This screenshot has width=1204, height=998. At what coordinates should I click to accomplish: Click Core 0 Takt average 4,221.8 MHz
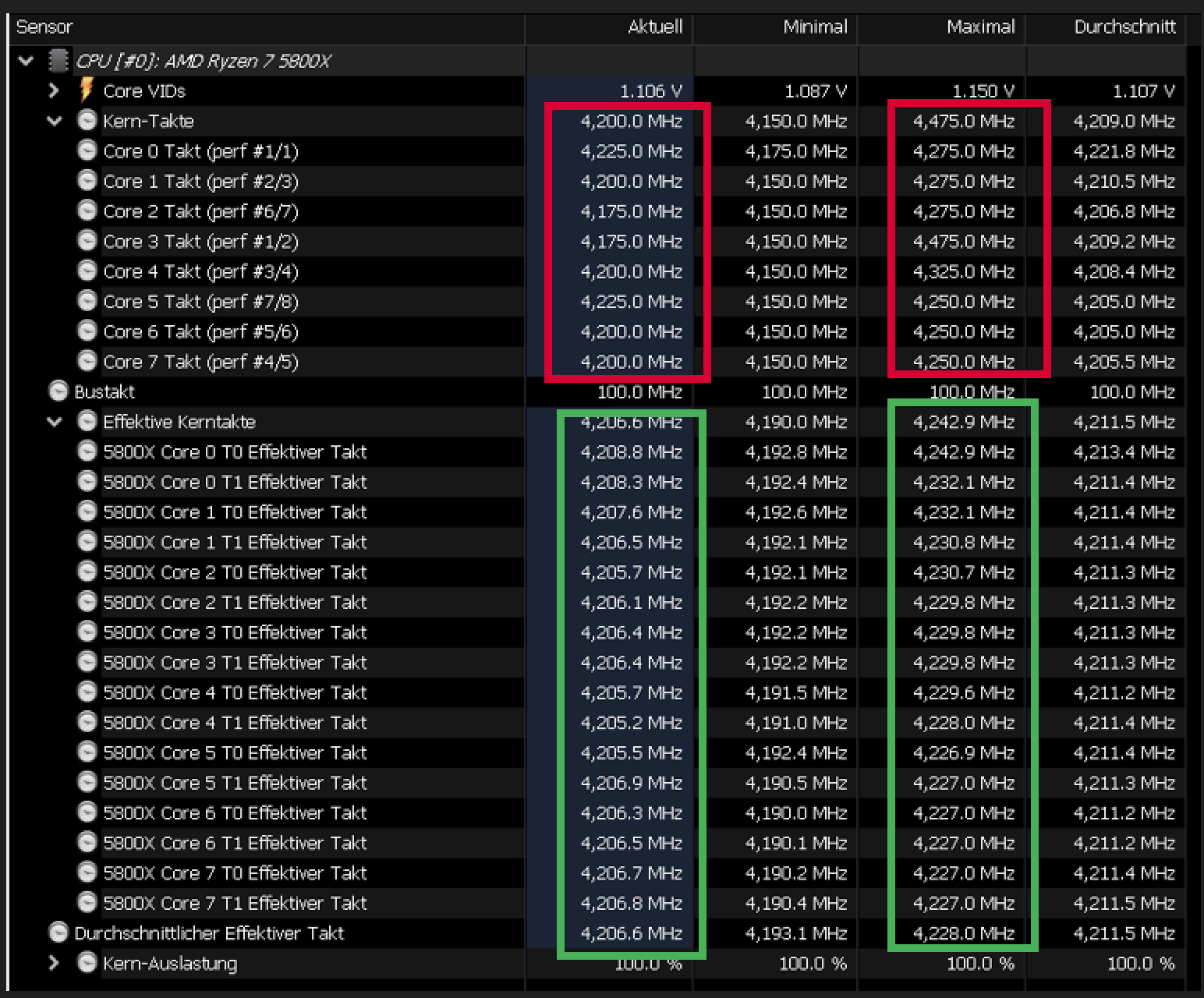point(1124,151)
